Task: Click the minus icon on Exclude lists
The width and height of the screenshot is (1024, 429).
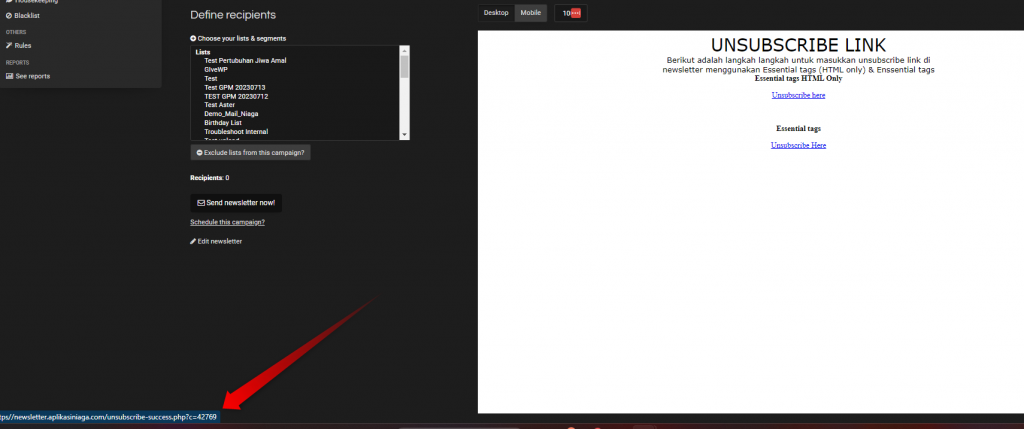Action: pyautogui.click(x=199, y=152)
